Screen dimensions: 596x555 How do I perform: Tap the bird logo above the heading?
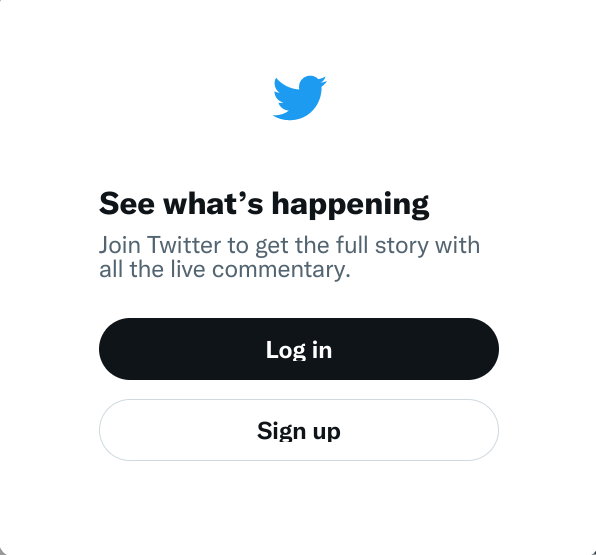300,98
